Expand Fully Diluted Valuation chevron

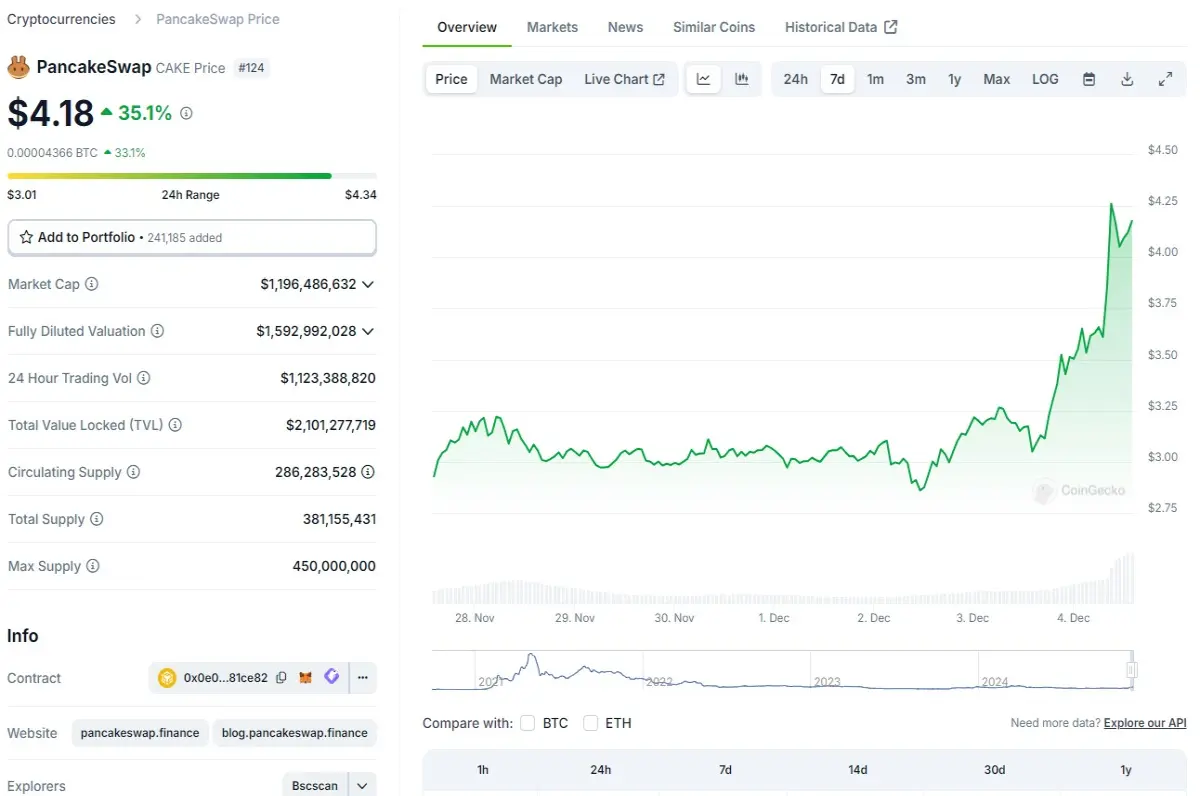[x=368, y=331]
